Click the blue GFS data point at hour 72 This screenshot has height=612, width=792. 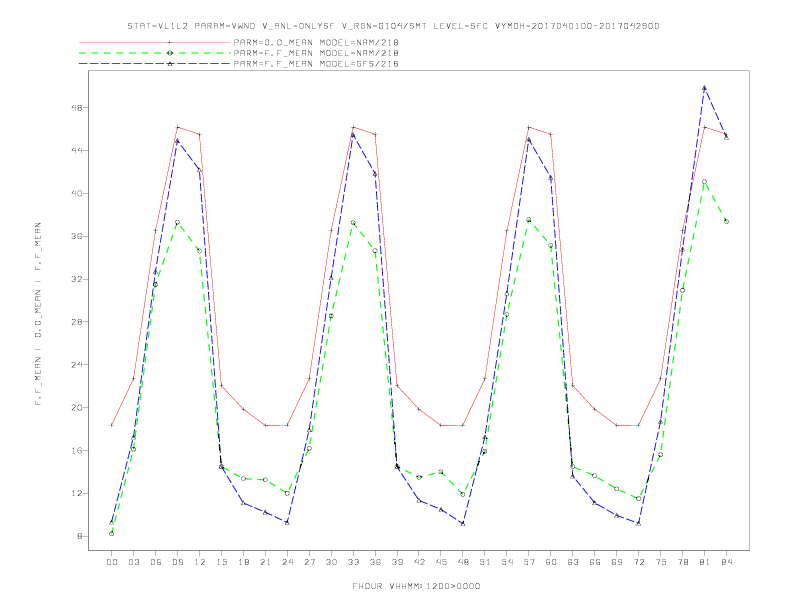(x=639, y=524)
